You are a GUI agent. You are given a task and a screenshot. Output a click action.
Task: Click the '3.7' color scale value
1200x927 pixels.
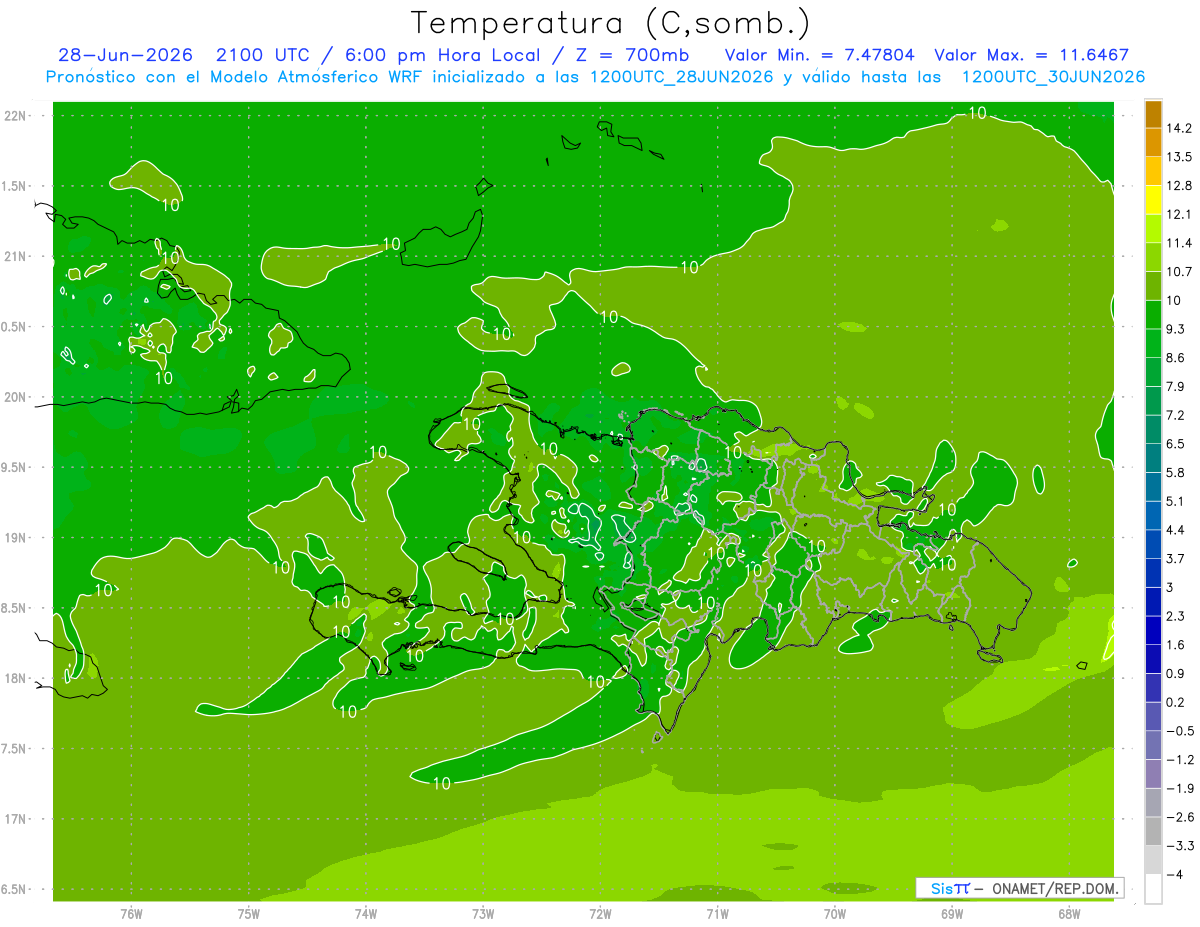pyautogui.click(x=1175, y=559)
